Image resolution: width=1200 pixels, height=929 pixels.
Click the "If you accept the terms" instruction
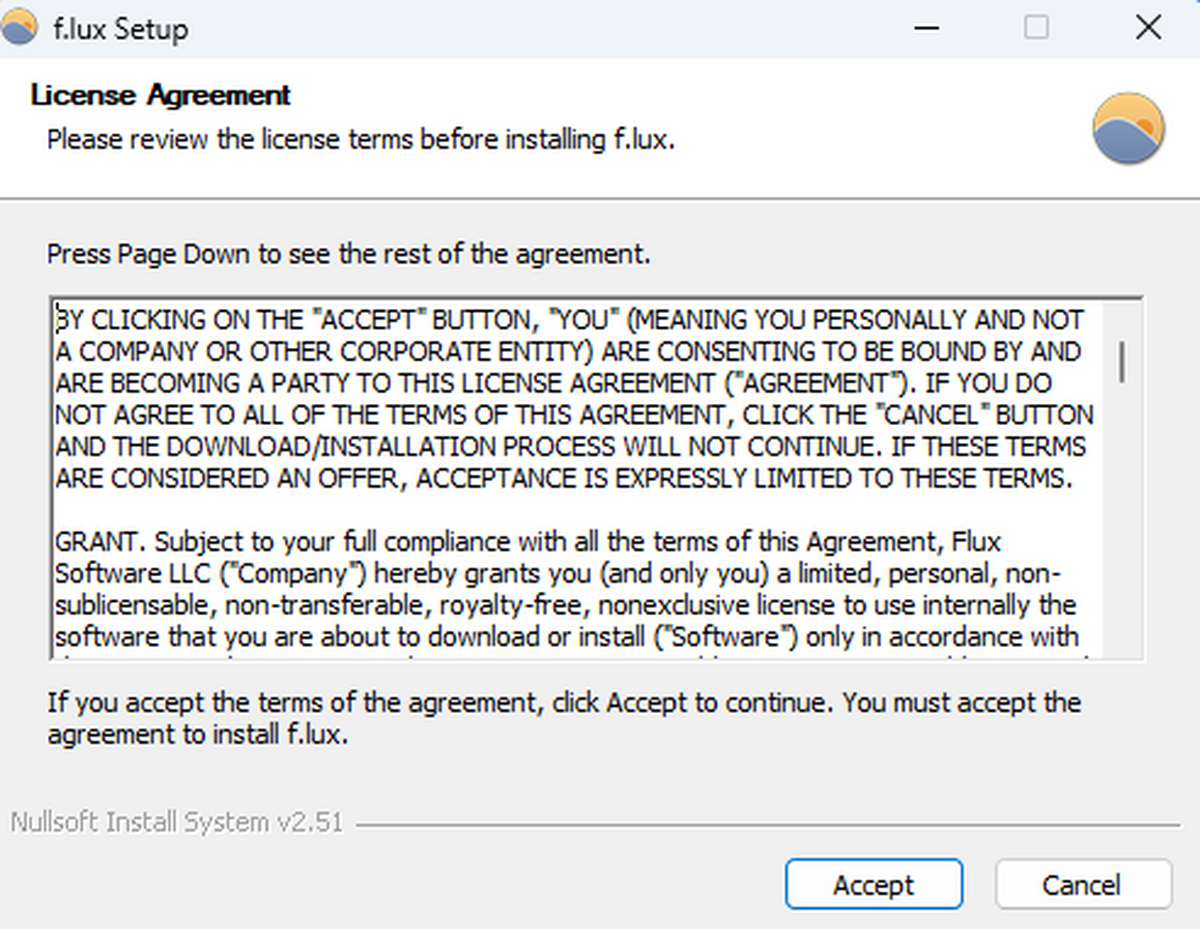tap(564, 717)
